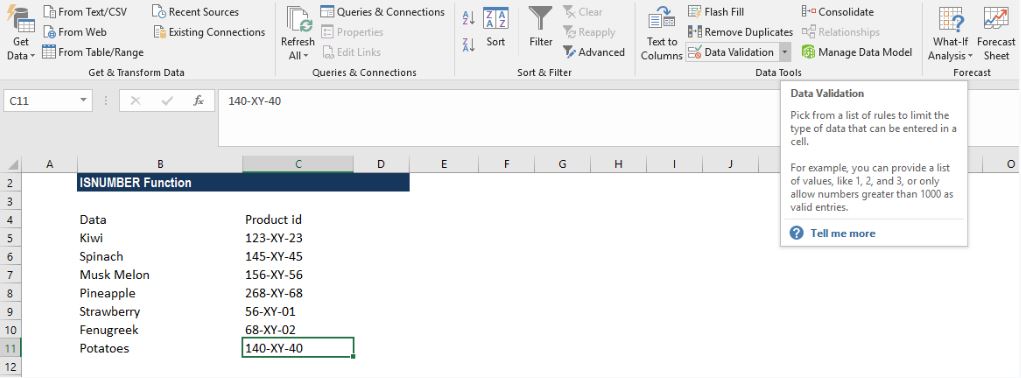Select the Fenugreek cell
This screenshot has width=1021, height=378.
(x=160, y=330)
